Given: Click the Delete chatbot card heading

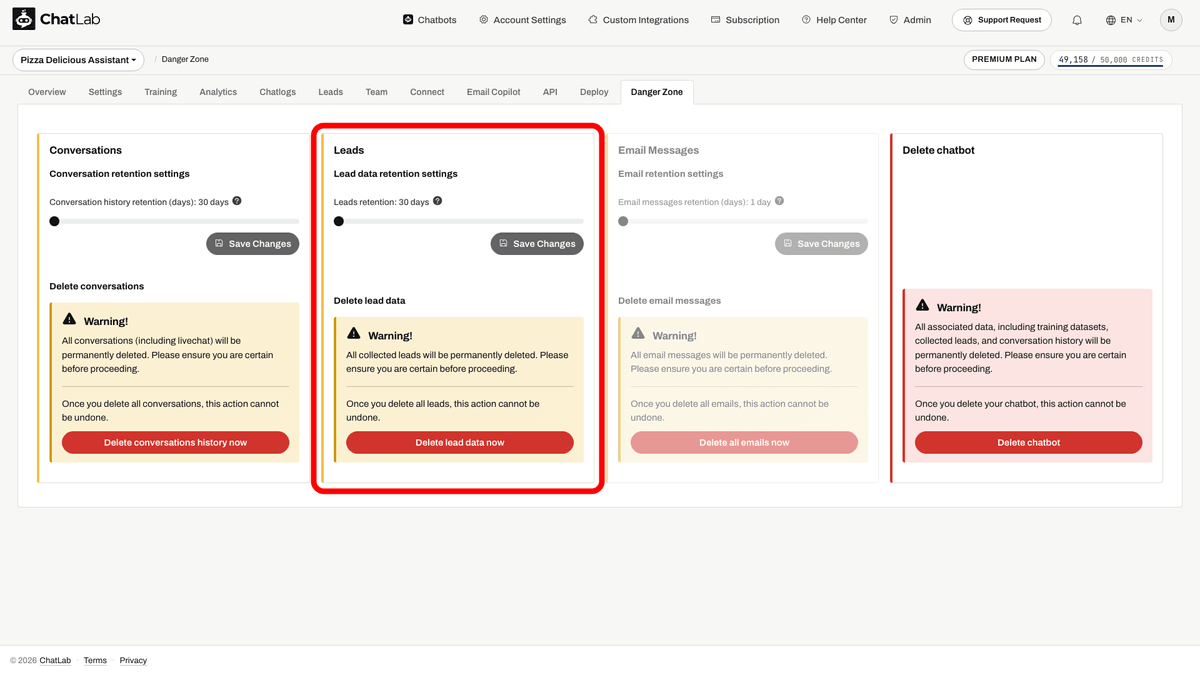Looking at the screenshot, I should 938,150.
